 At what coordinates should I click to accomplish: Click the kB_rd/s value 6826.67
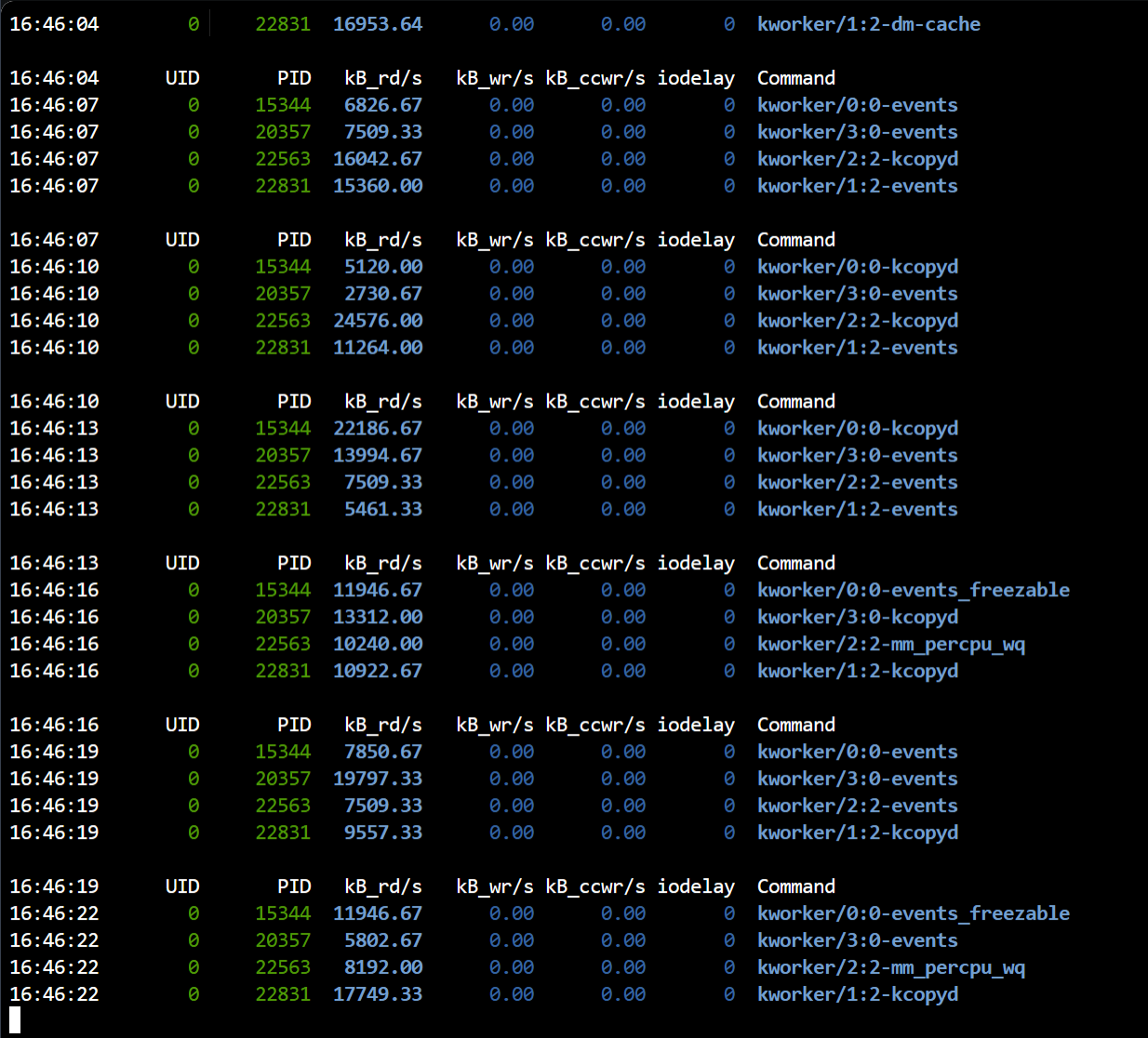point(383,105)
